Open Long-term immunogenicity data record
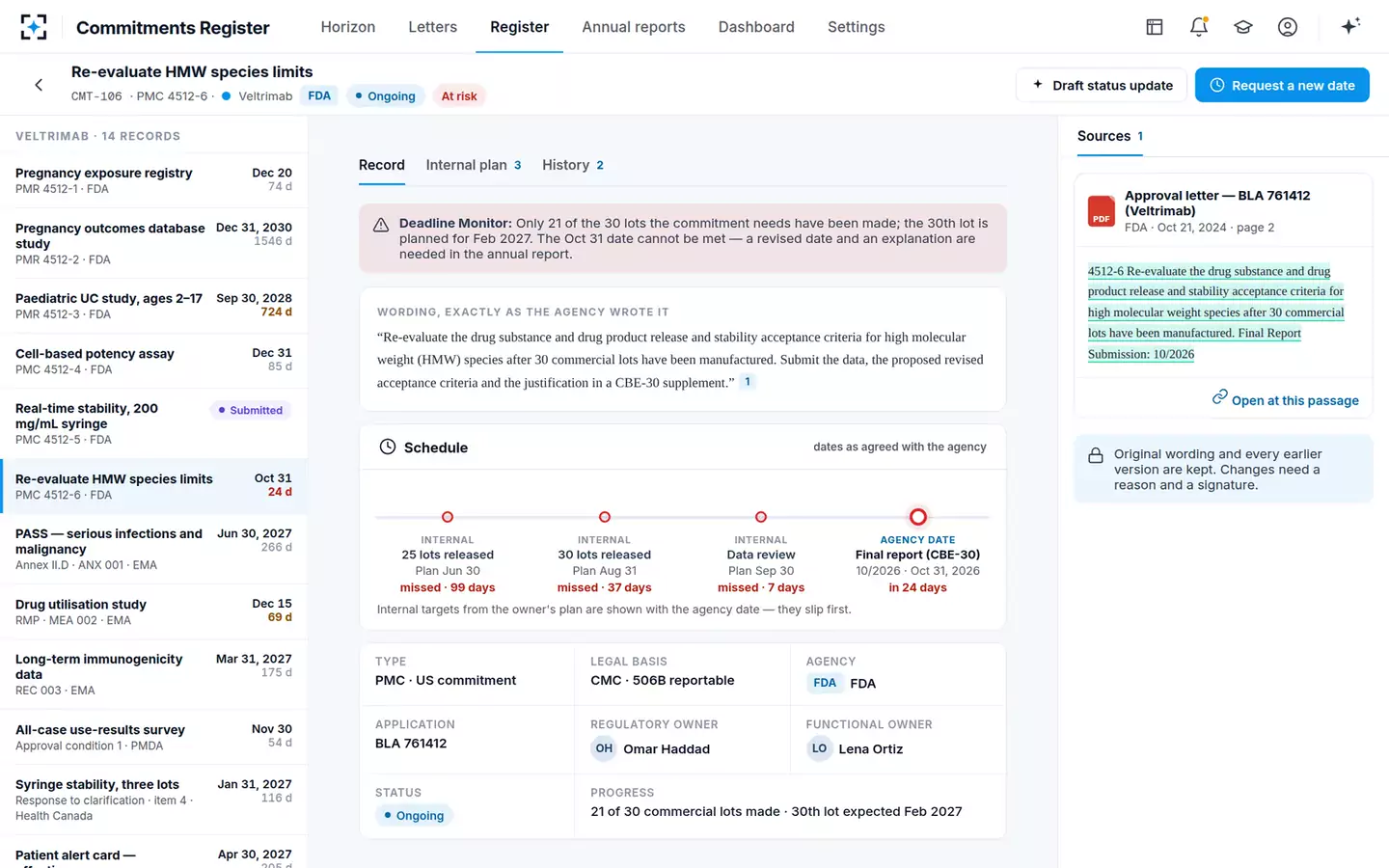1389x868 pixels. (x=154, y=674)
